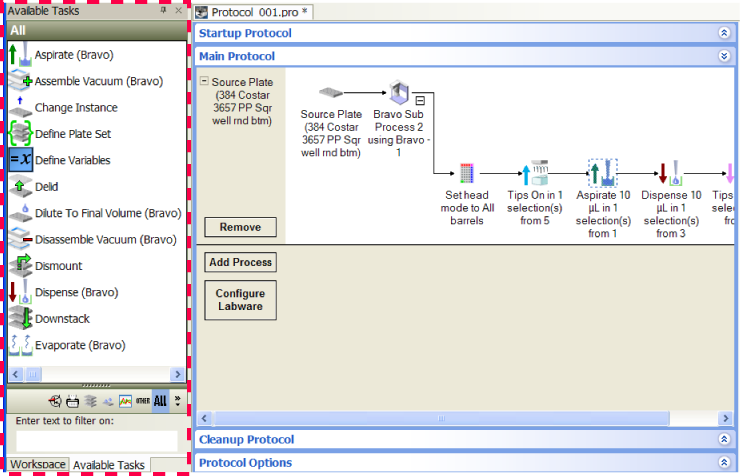This screenshot has width=740, height=476.
Task: Pick the Define Variables task
Action: [72, 160]
